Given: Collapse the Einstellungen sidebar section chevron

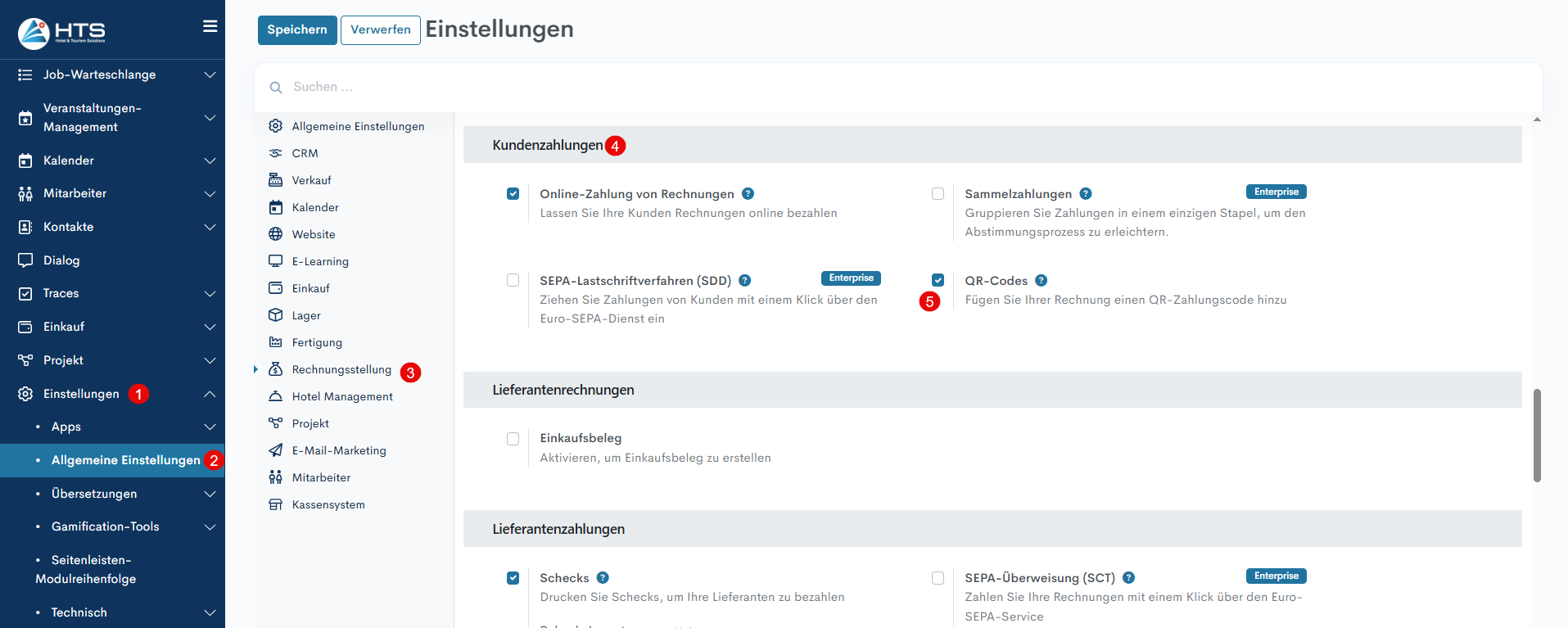Looking at the screenshot, I should point(210,394).
